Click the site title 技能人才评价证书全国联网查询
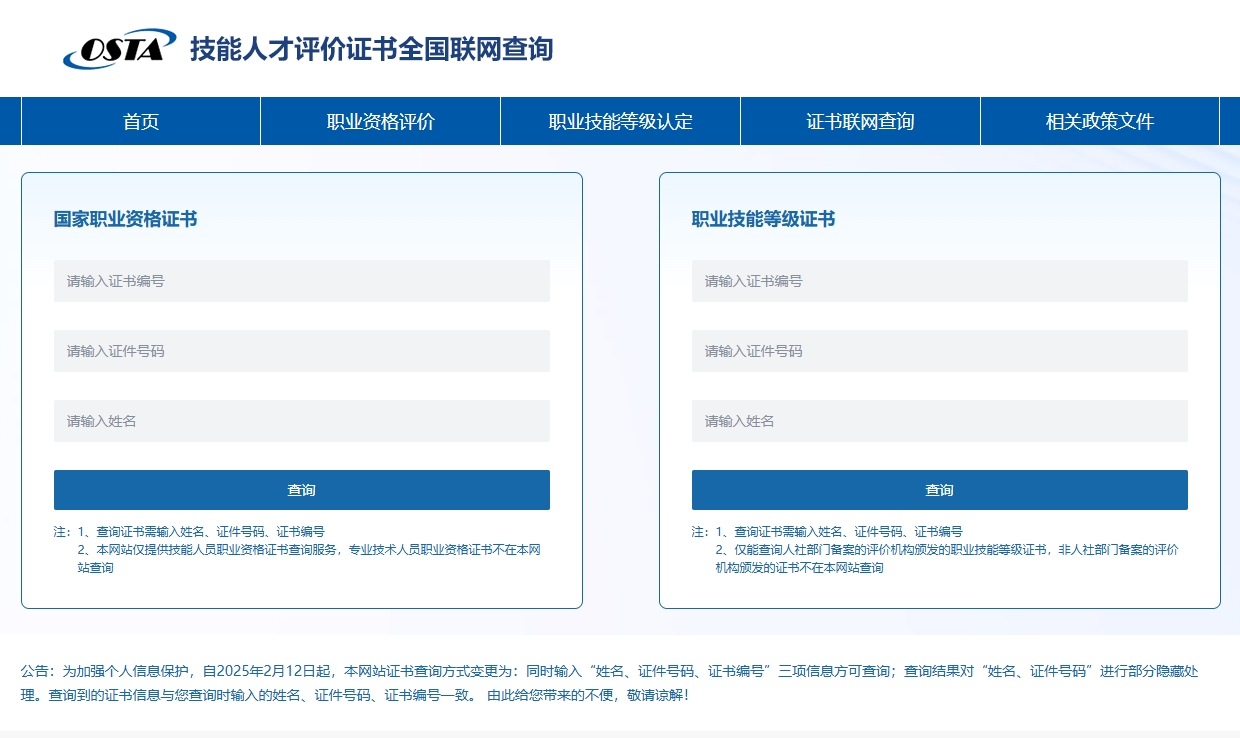 tap(371, 48)
